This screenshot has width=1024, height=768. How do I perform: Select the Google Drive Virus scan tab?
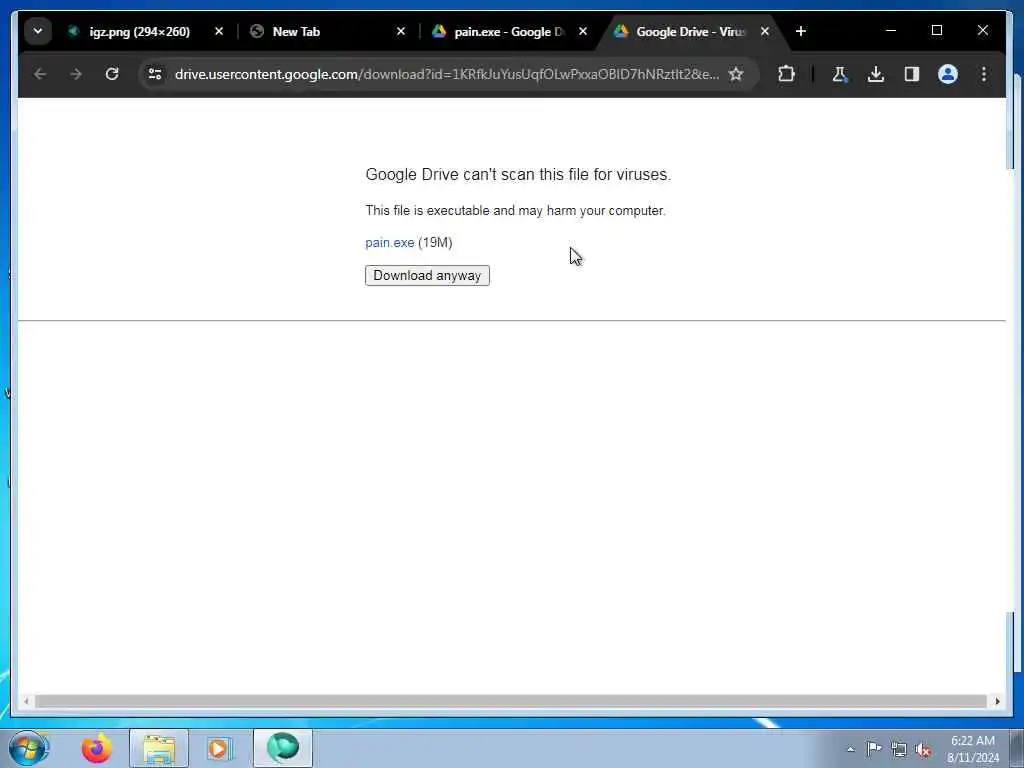click(x=689, y=31)
